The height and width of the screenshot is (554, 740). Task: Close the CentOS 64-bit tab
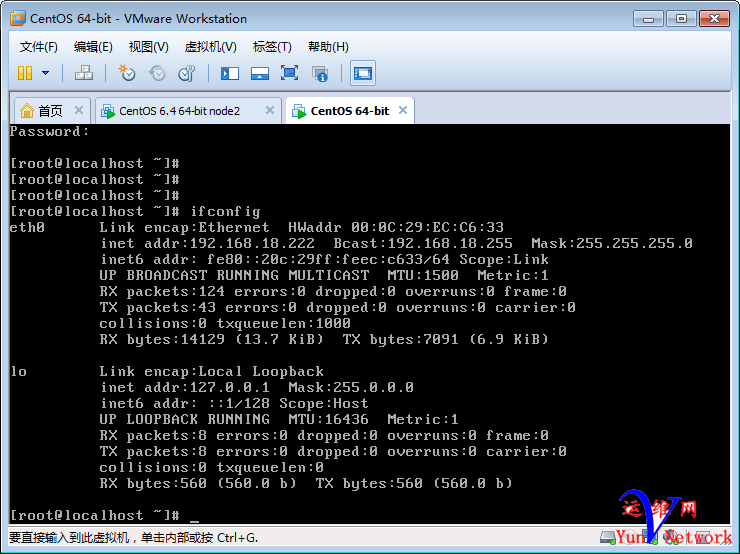pyautogui.click(x=403, y=110)
